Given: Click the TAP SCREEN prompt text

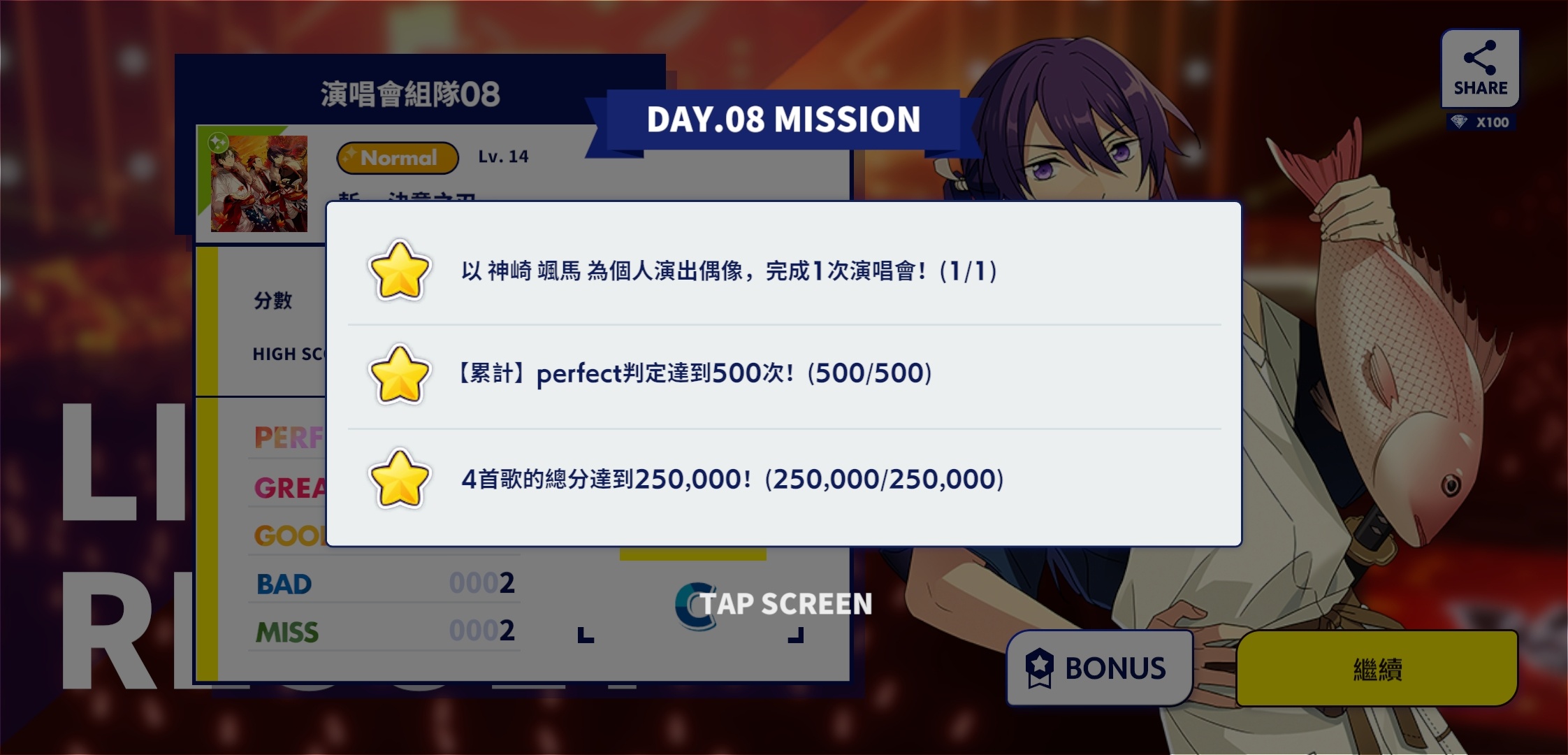Looking at the screenshot, I should tap(786, 604).
